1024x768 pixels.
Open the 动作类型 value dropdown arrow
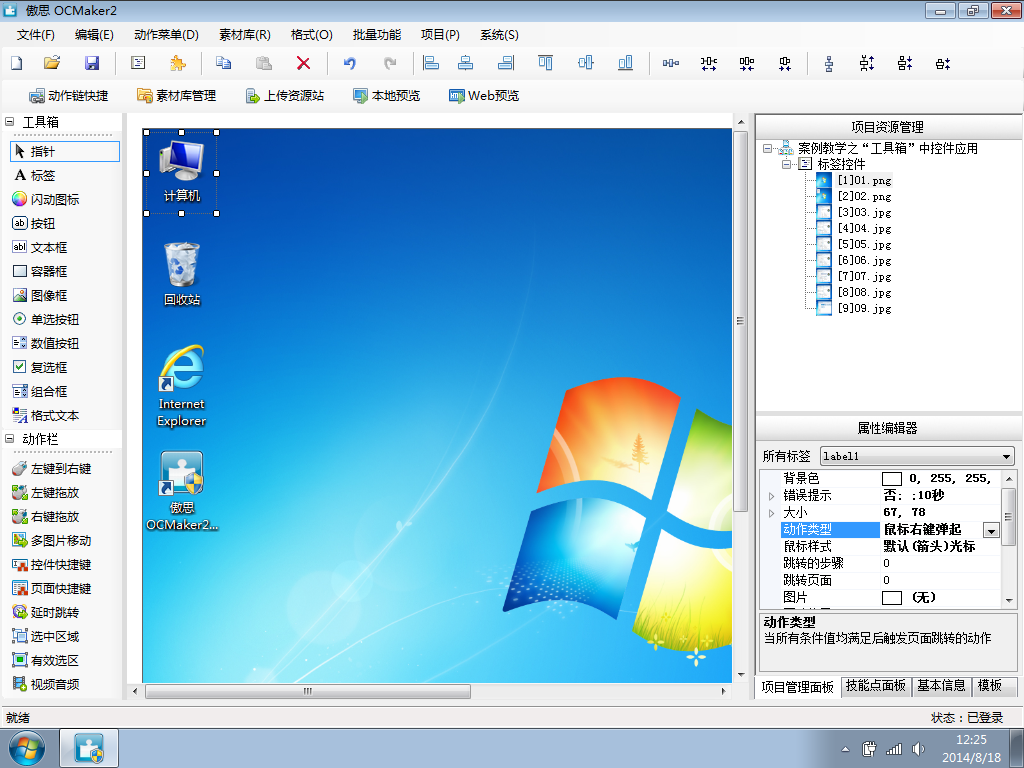991,530
